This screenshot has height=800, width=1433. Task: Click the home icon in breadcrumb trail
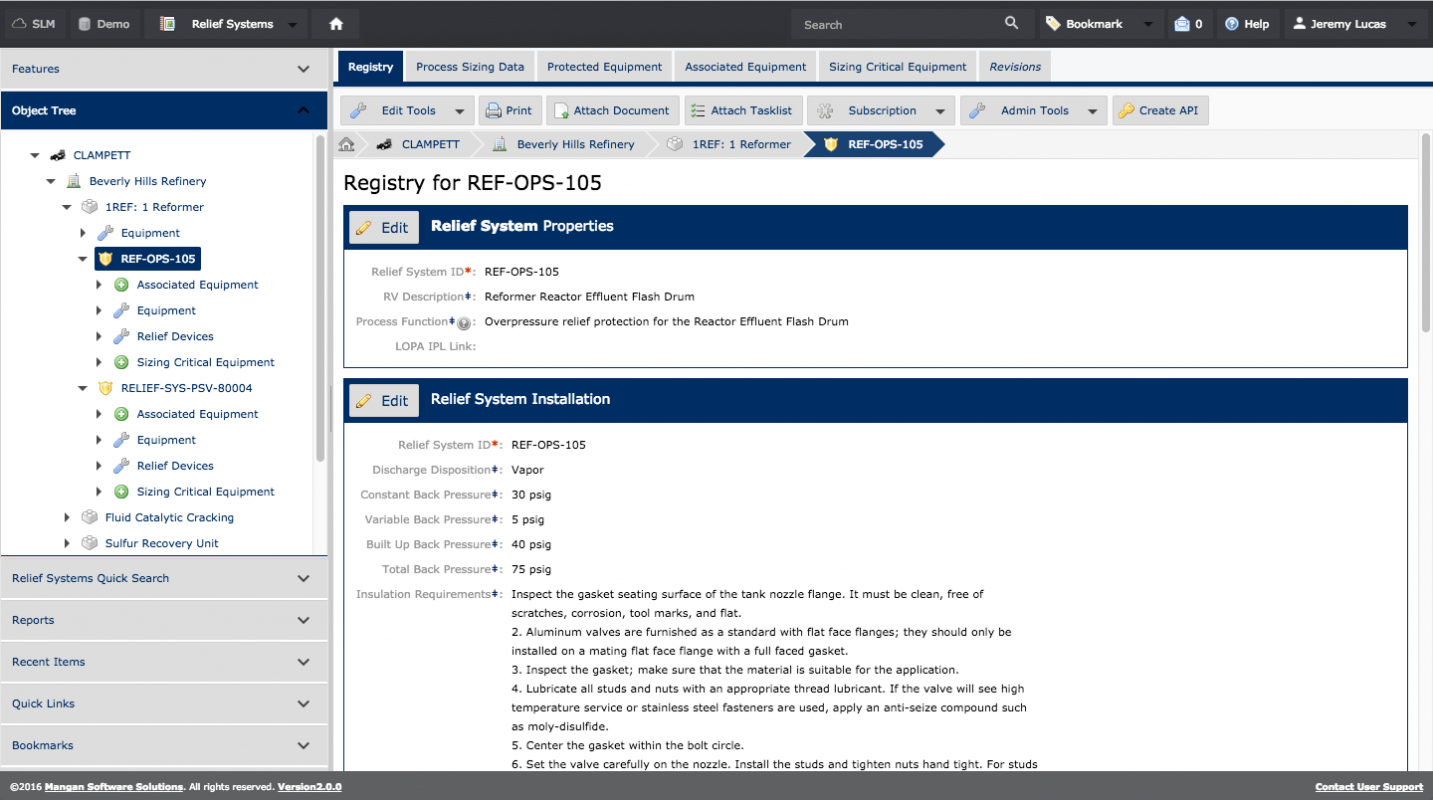(347, 144)
